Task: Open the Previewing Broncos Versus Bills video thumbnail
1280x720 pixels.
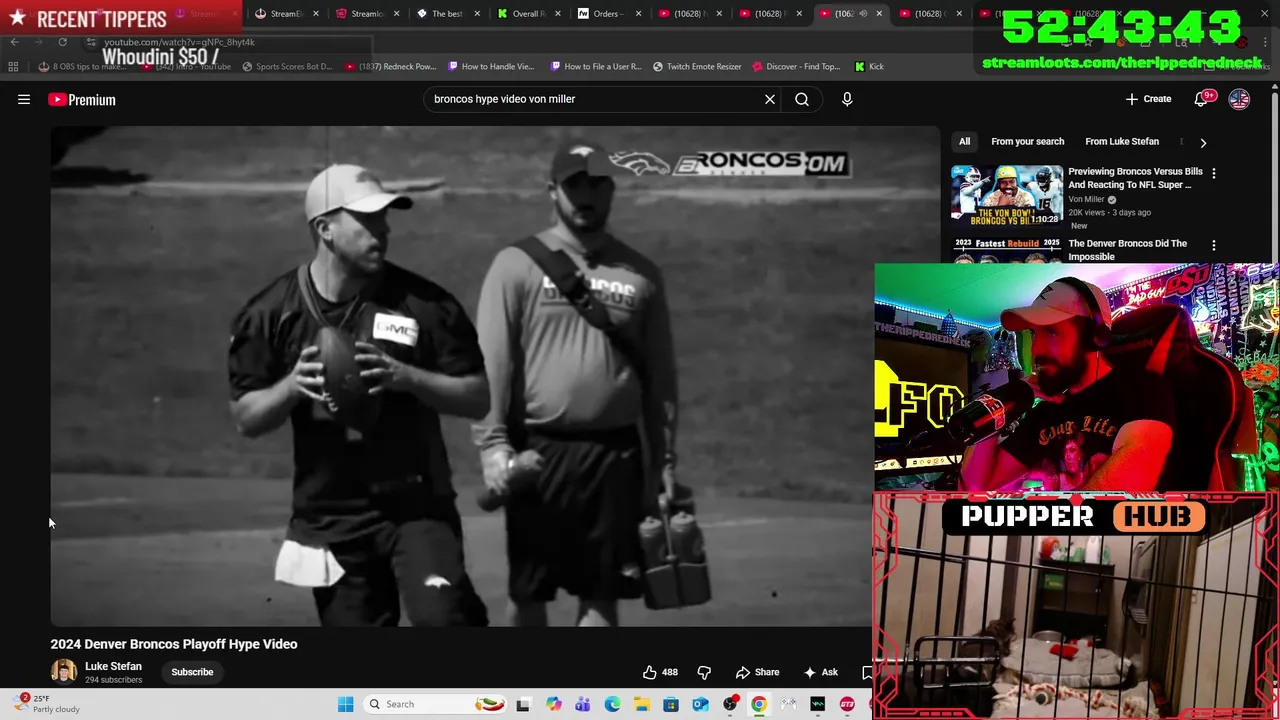Action: click(1007, 196)
